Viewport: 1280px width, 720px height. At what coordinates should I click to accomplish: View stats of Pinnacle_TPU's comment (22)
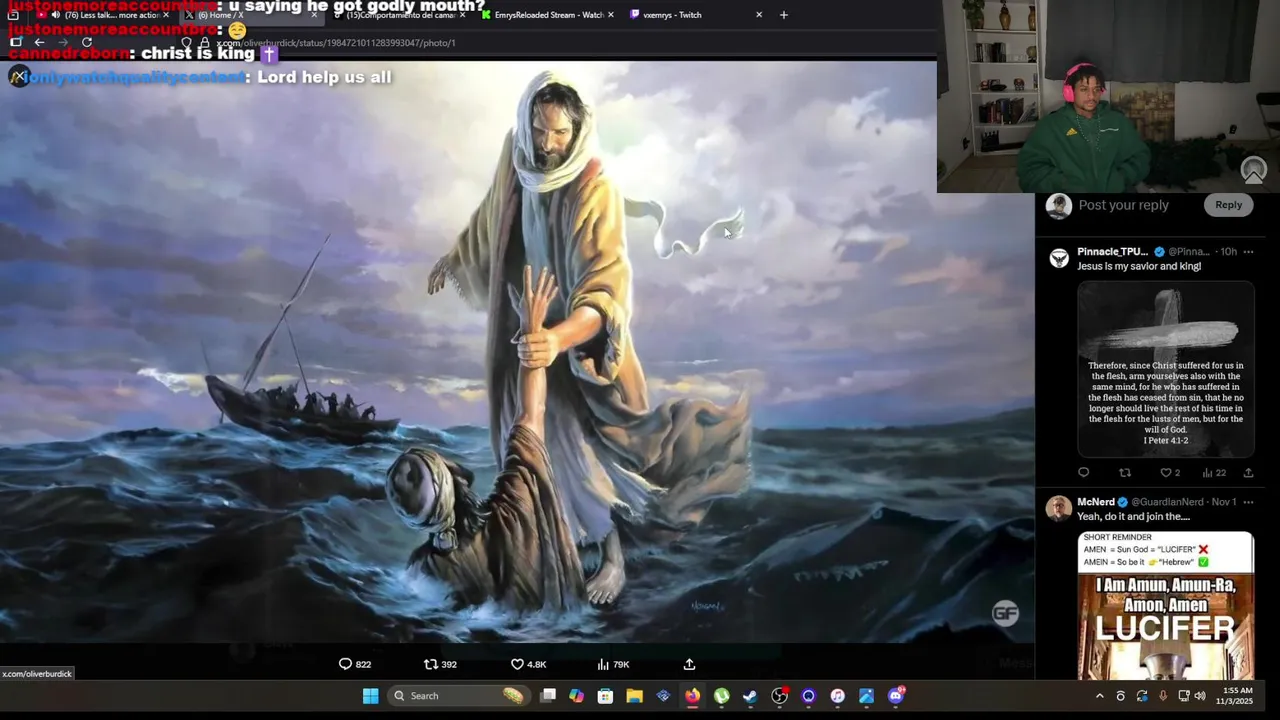[1213, 473]
